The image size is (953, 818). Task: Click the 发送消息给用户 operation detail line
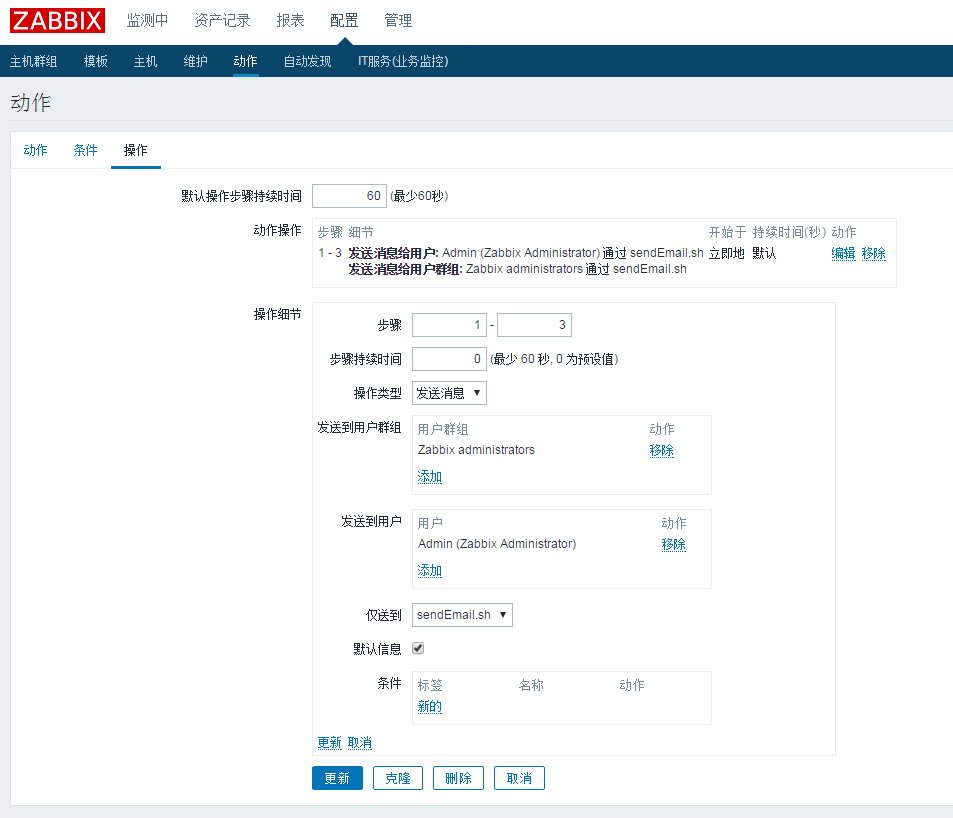tap(526, 253)
